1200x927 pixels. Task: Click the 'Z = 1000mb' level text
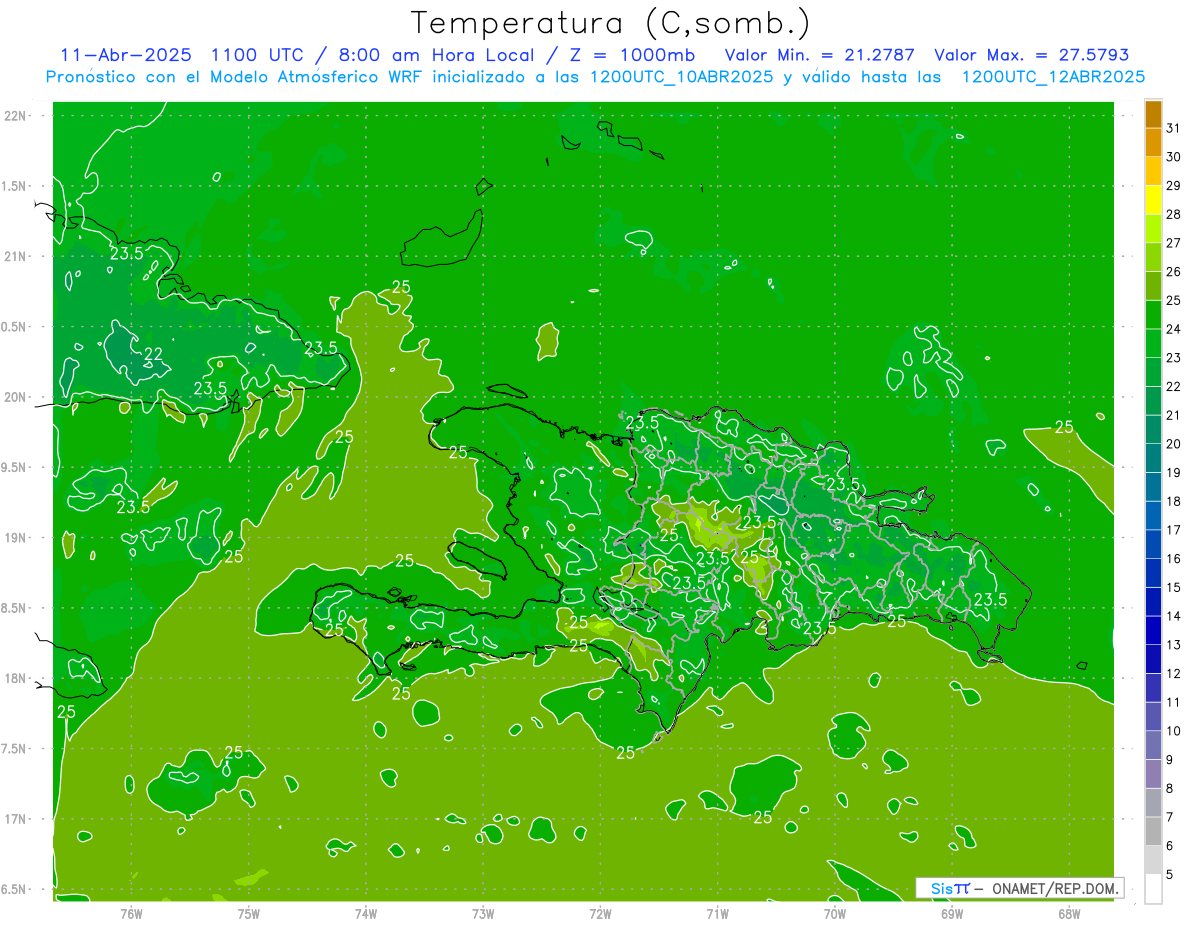(x=631, y=55)
